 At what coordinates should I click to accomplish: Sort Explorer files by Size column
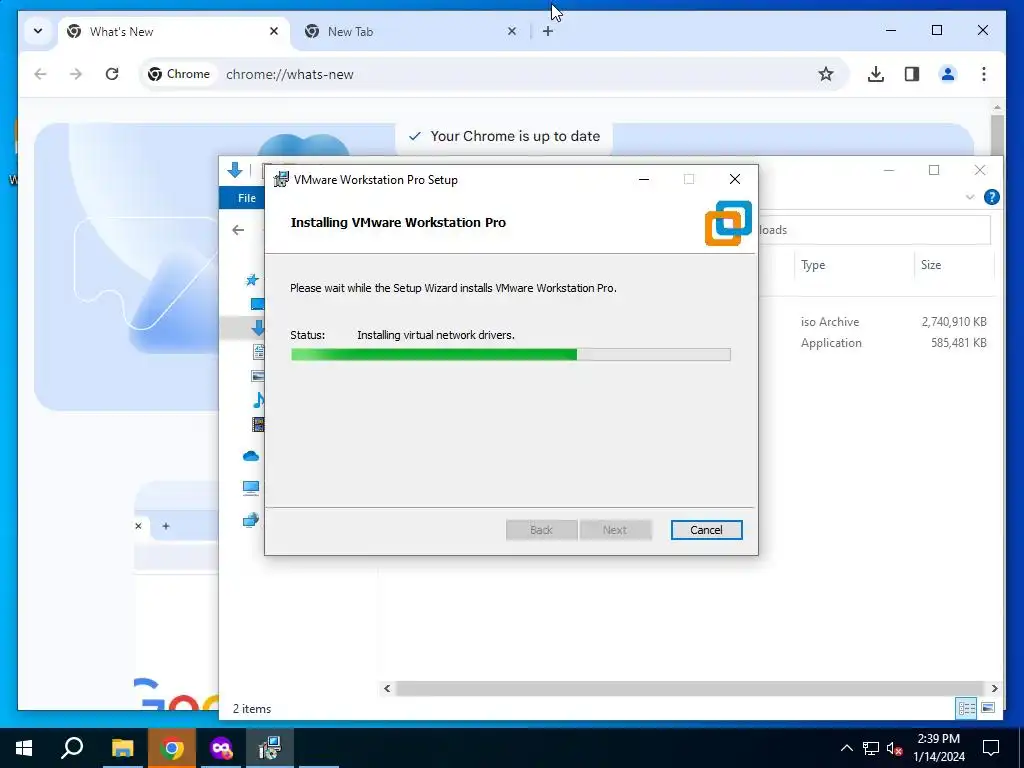(x=931, y=264)
